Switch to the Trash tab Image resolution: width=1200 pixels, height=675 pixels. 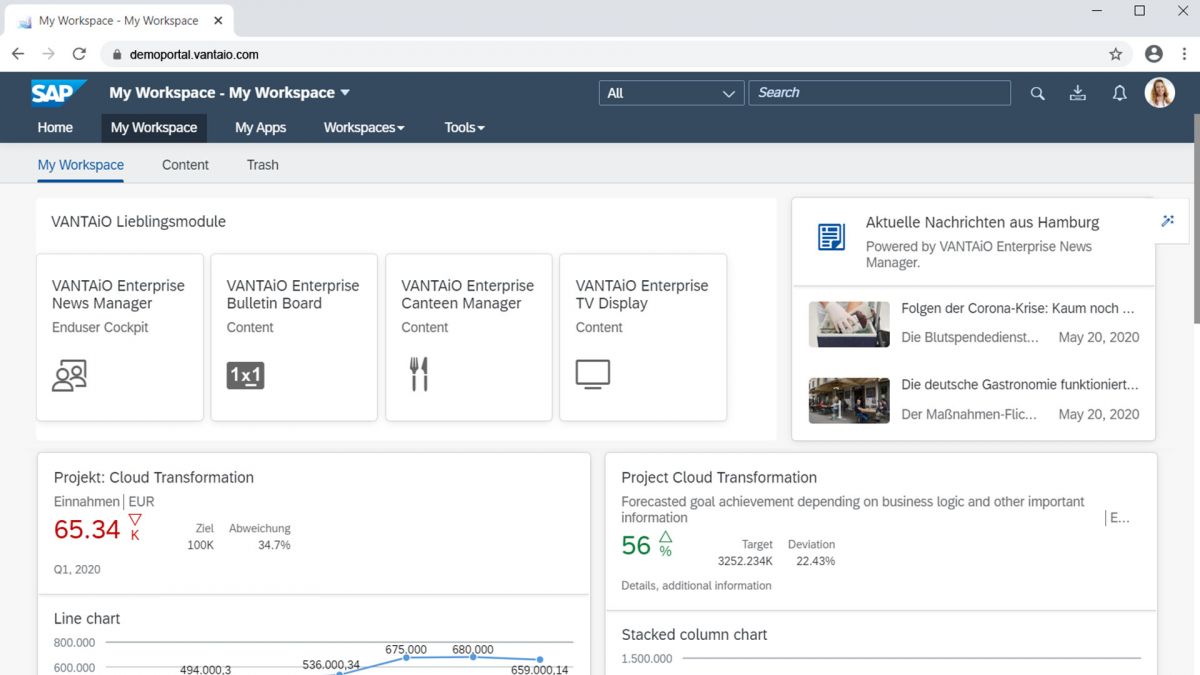[263, 165]
